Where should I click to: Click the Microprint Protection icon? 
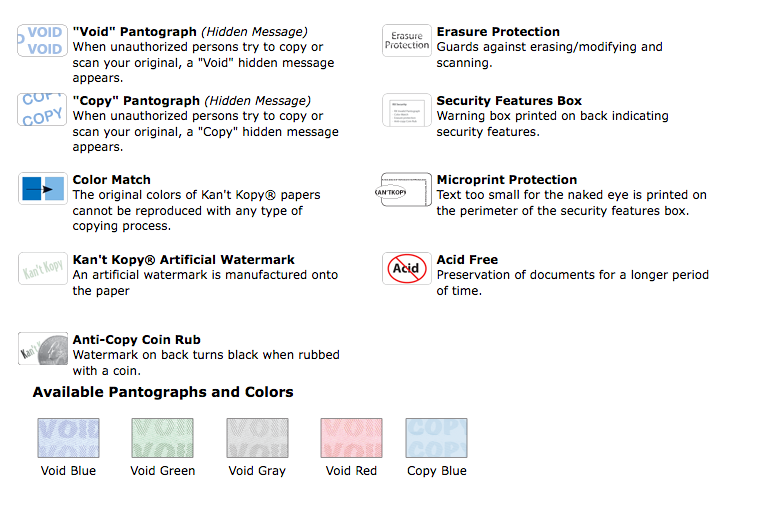[x=407, y=189]
